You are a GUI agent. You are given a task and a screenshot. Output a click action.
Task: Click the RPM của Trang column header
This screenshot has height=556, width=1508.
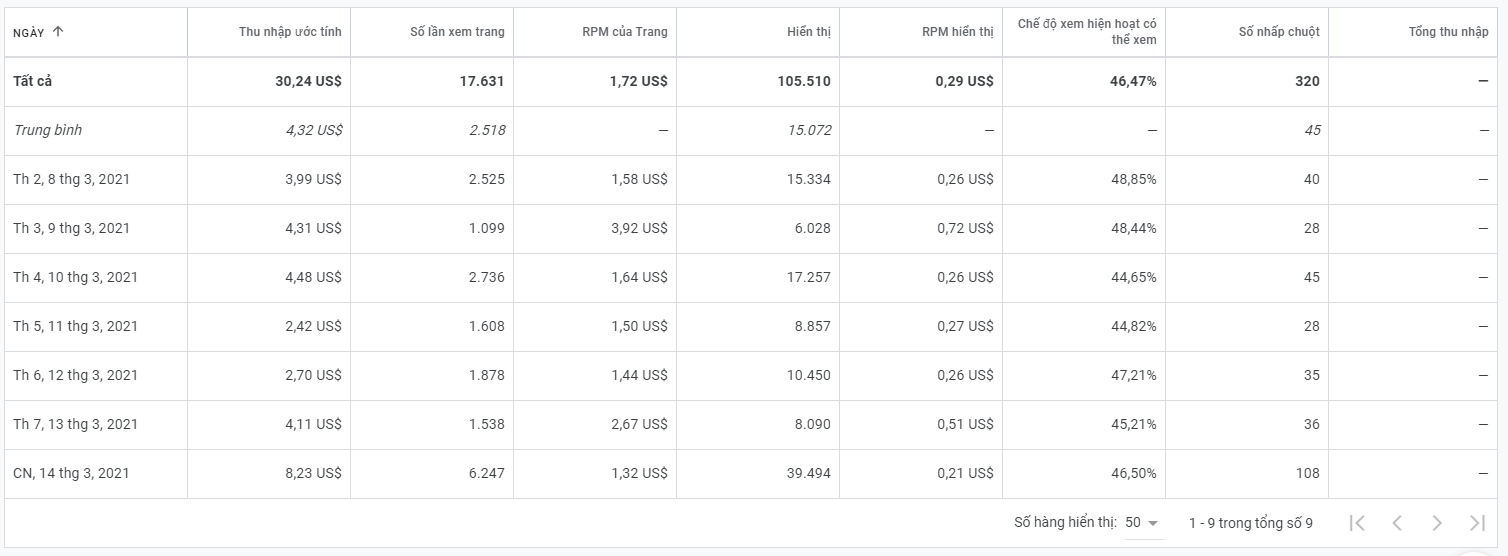[x=624, y=32]
